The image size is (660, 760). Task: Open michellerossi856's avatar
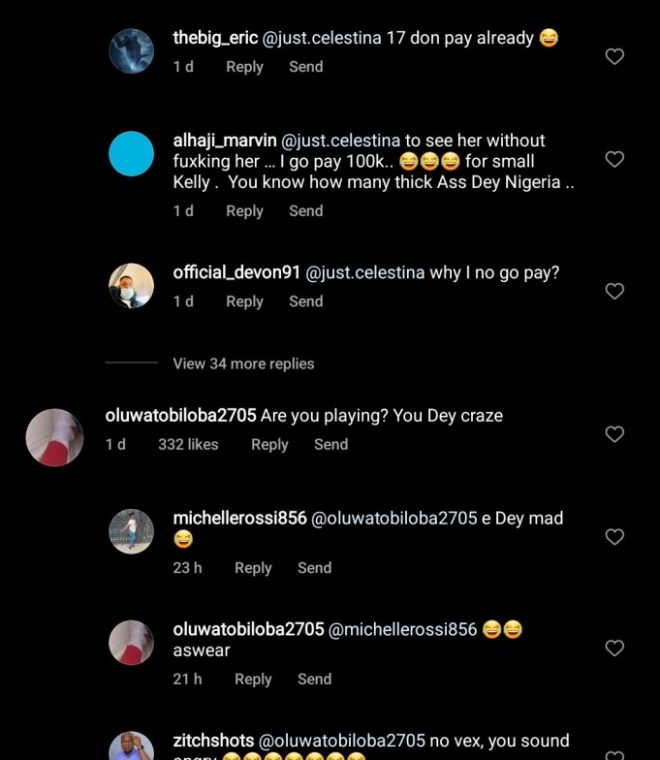click(131, 531)
